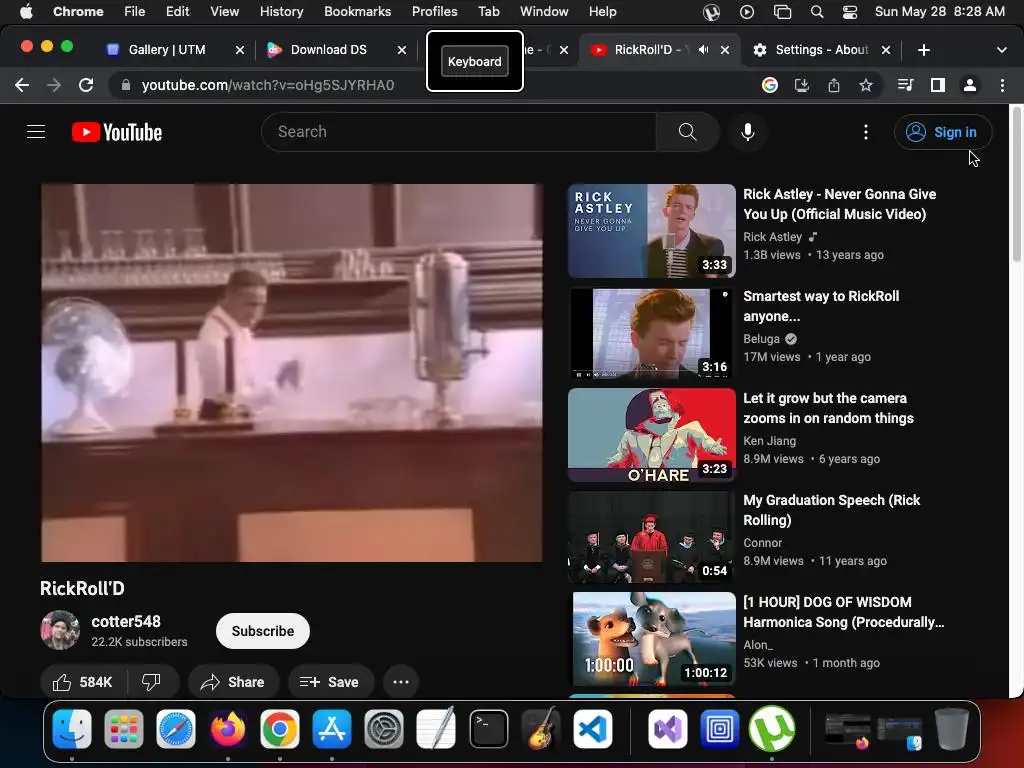Open Never Gonna Give You Up official video title

click(839, 204)
